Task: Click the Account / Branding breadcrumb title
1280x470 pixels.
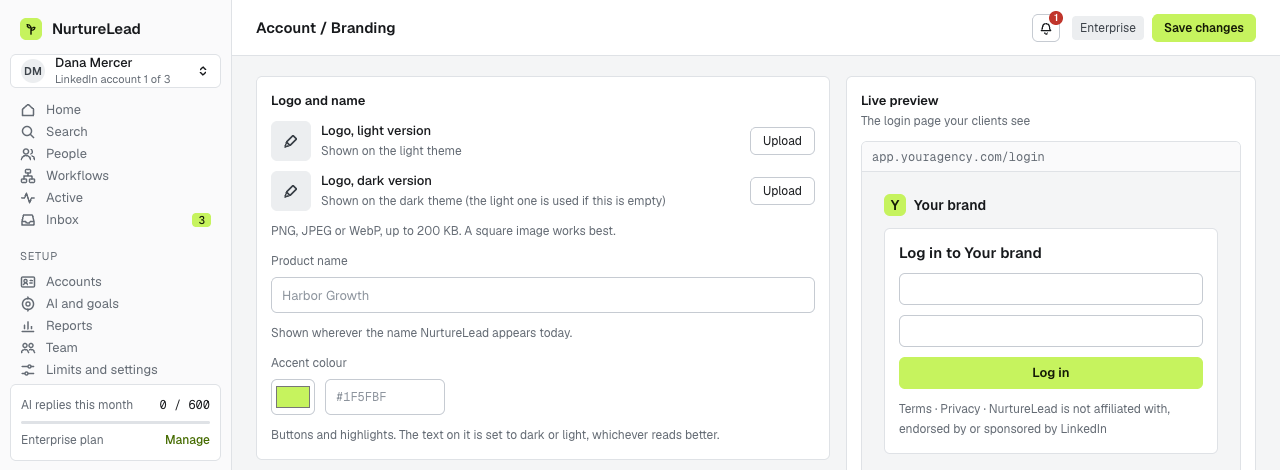Action: coord(326,28)
